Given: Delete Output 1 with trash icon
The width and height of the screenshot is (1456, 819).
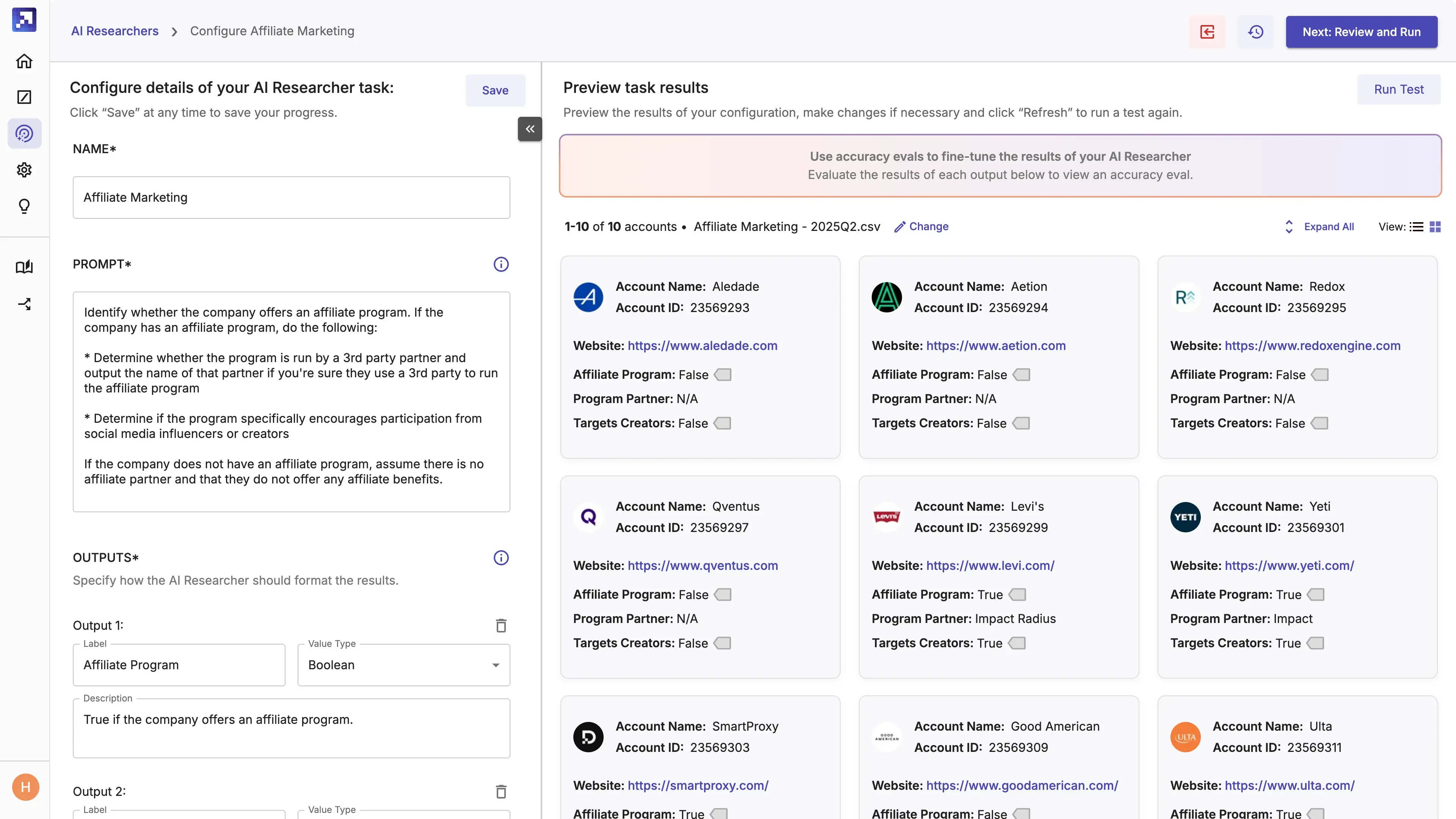Looking at the screenshot, I should tap(501, 625).
